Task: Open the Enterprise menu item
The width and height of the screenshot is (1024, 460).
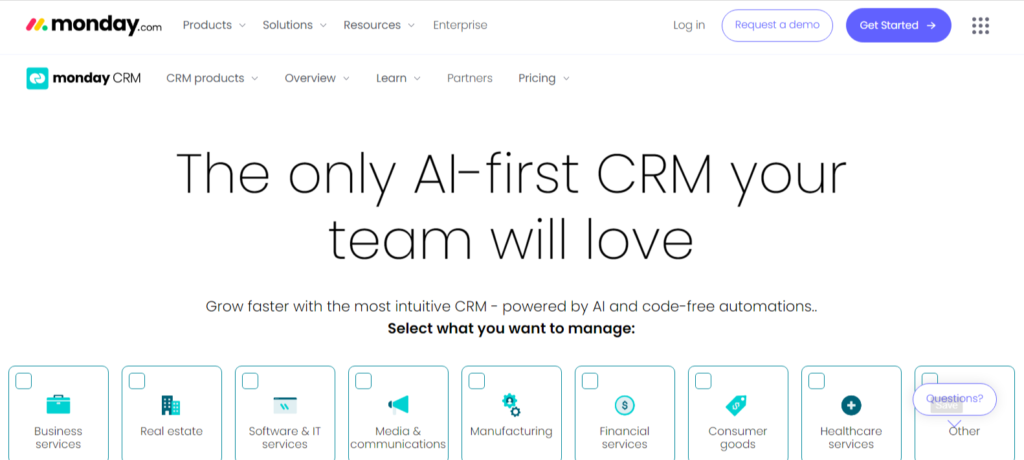Action: (x=460, y=25)
